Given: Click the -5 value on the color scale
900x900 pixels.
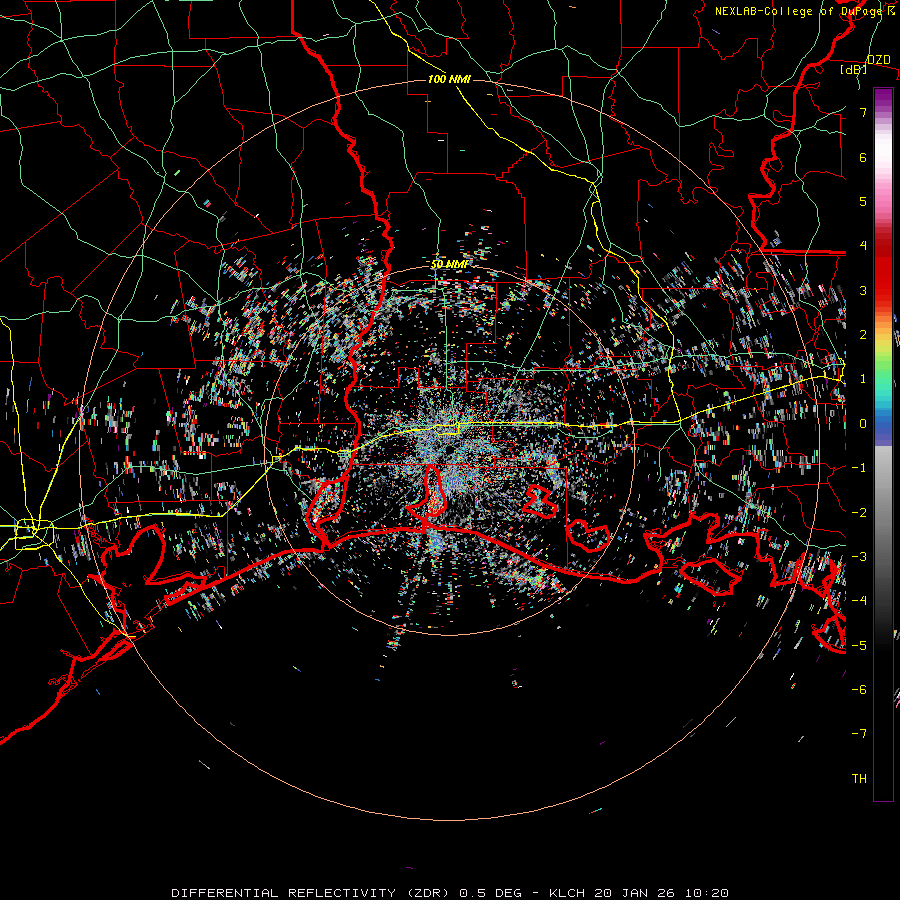Looking at the screenshot, I should tap(859, 646).
